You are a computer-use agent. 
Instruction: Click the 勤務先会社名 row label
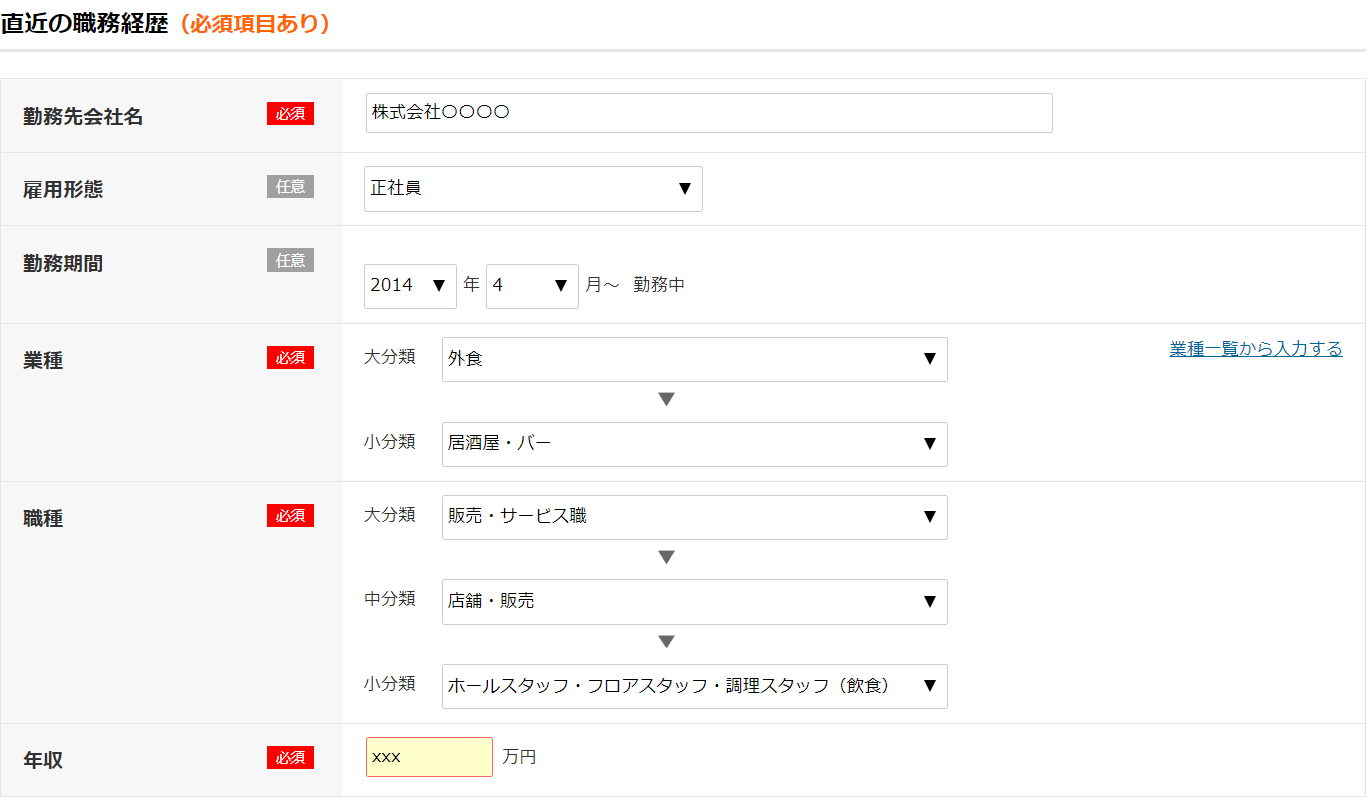point(83,117)
